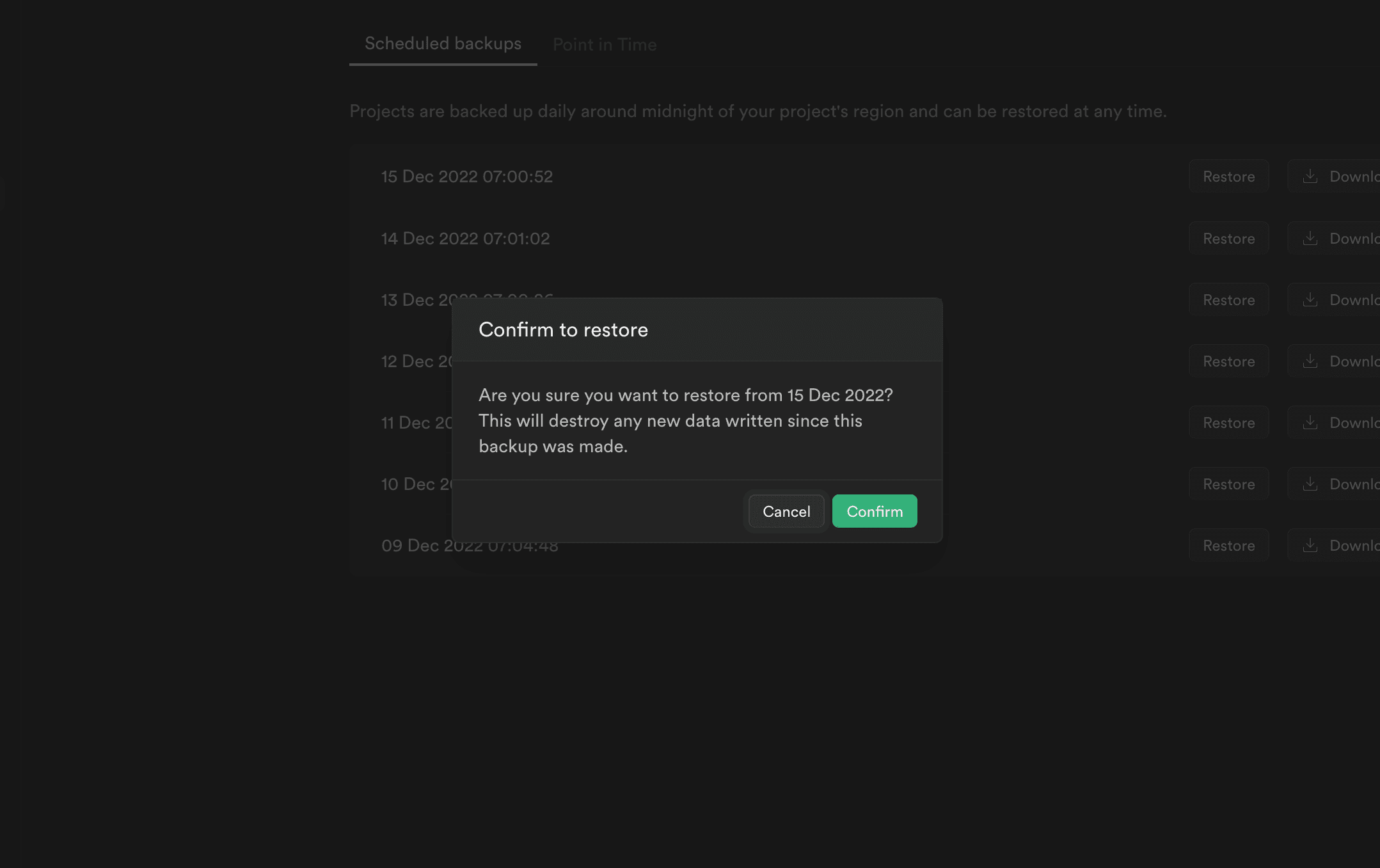Click download icon for 13 Dec 2022
The width and height of the screenshot is (1380, 868).
[x=1310, y=300]
